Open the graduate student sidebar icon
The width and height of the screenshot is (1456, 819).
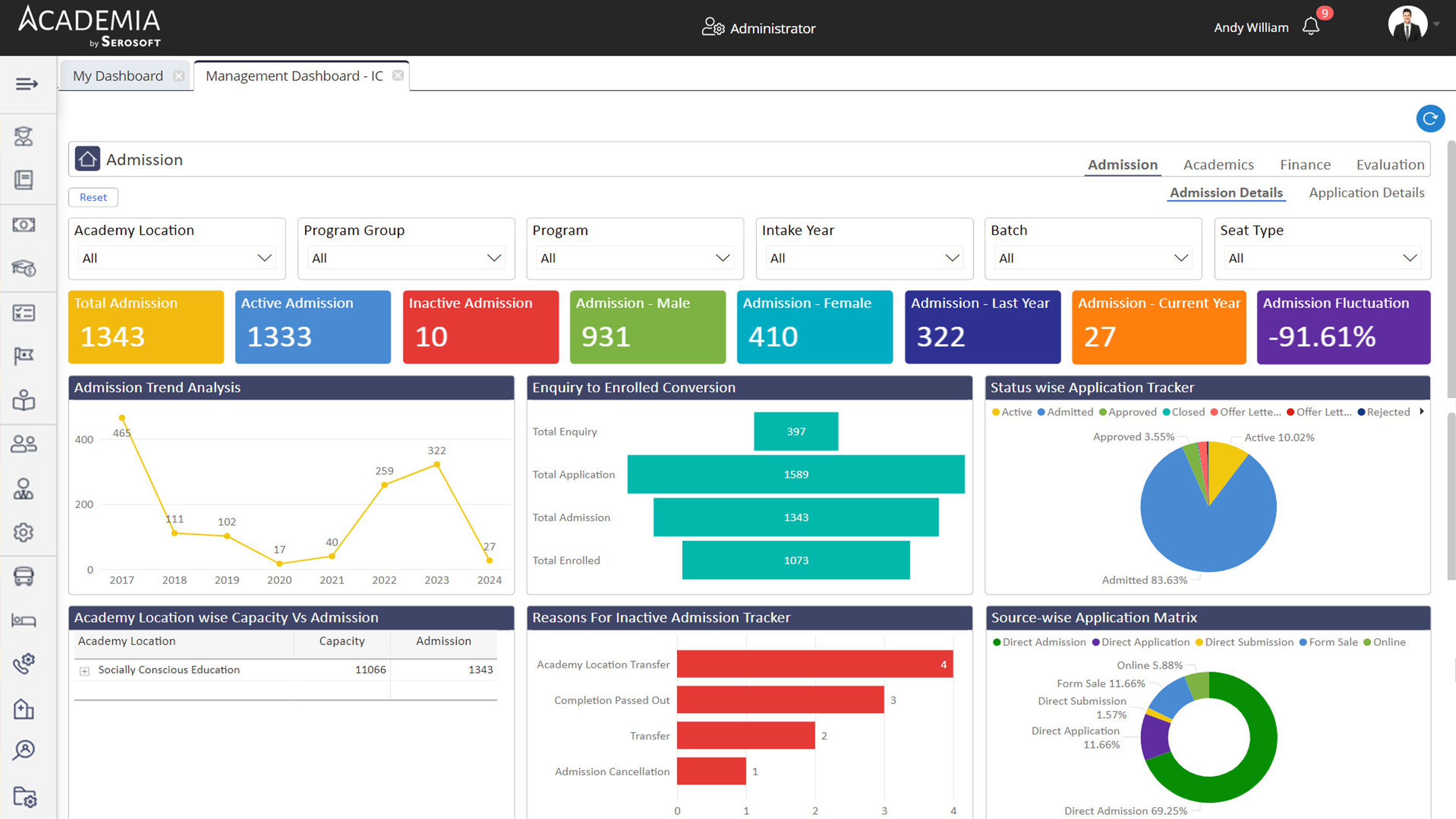(24, 136)
